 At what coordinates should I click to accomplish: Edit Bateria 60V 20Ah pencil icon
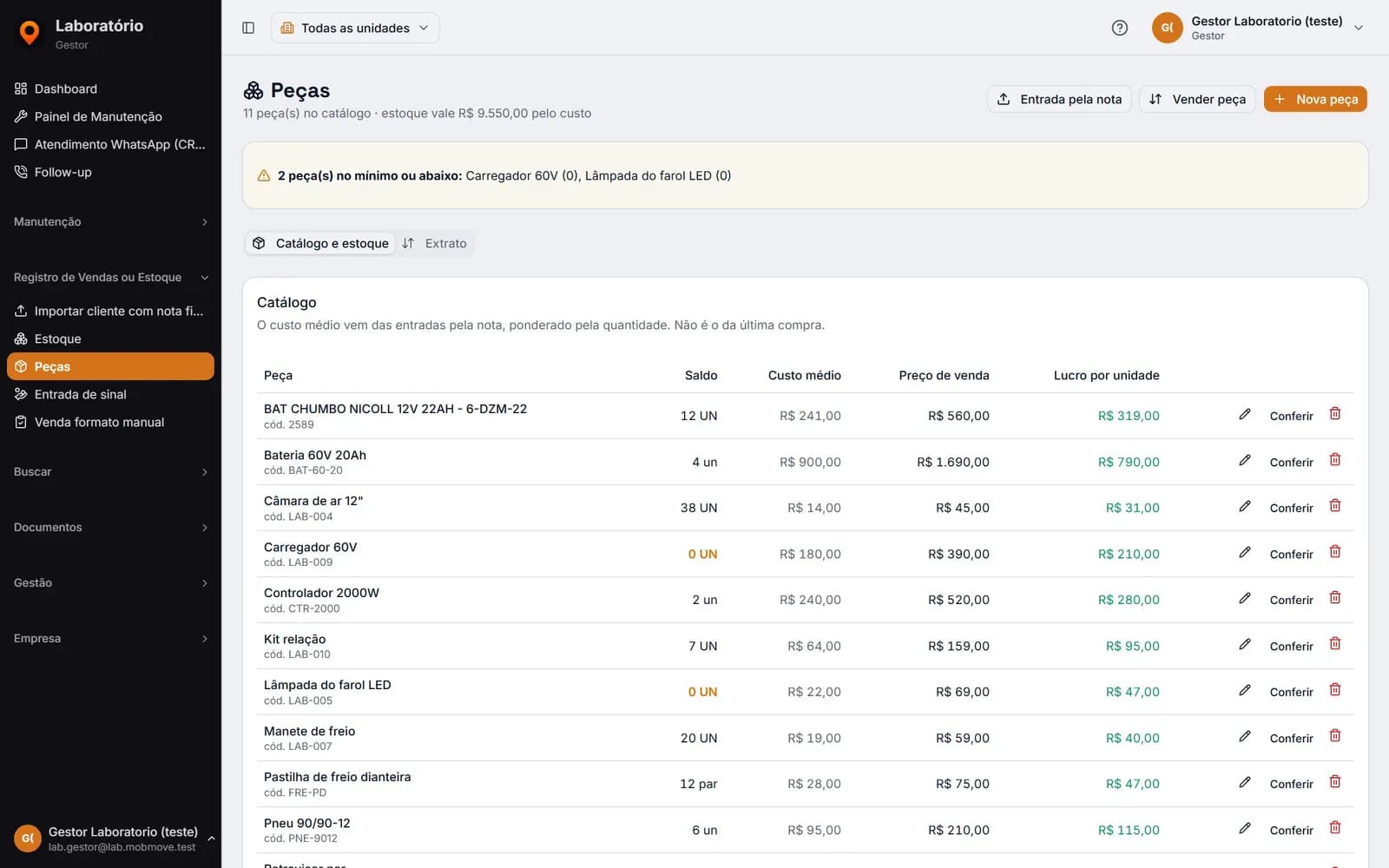[x=1245, y=461]
